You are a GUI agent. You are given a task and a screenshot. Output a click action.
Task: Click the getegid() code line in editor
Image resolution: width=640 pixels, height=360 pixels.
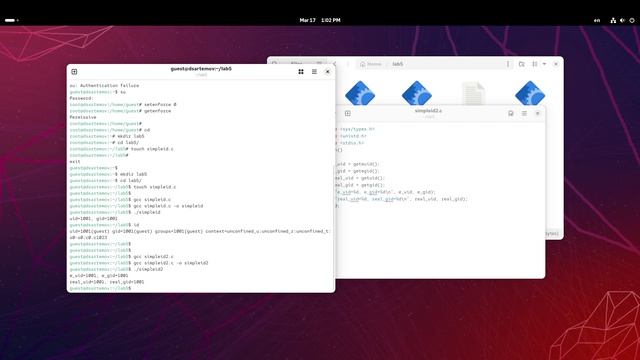[x=357, y=171]
